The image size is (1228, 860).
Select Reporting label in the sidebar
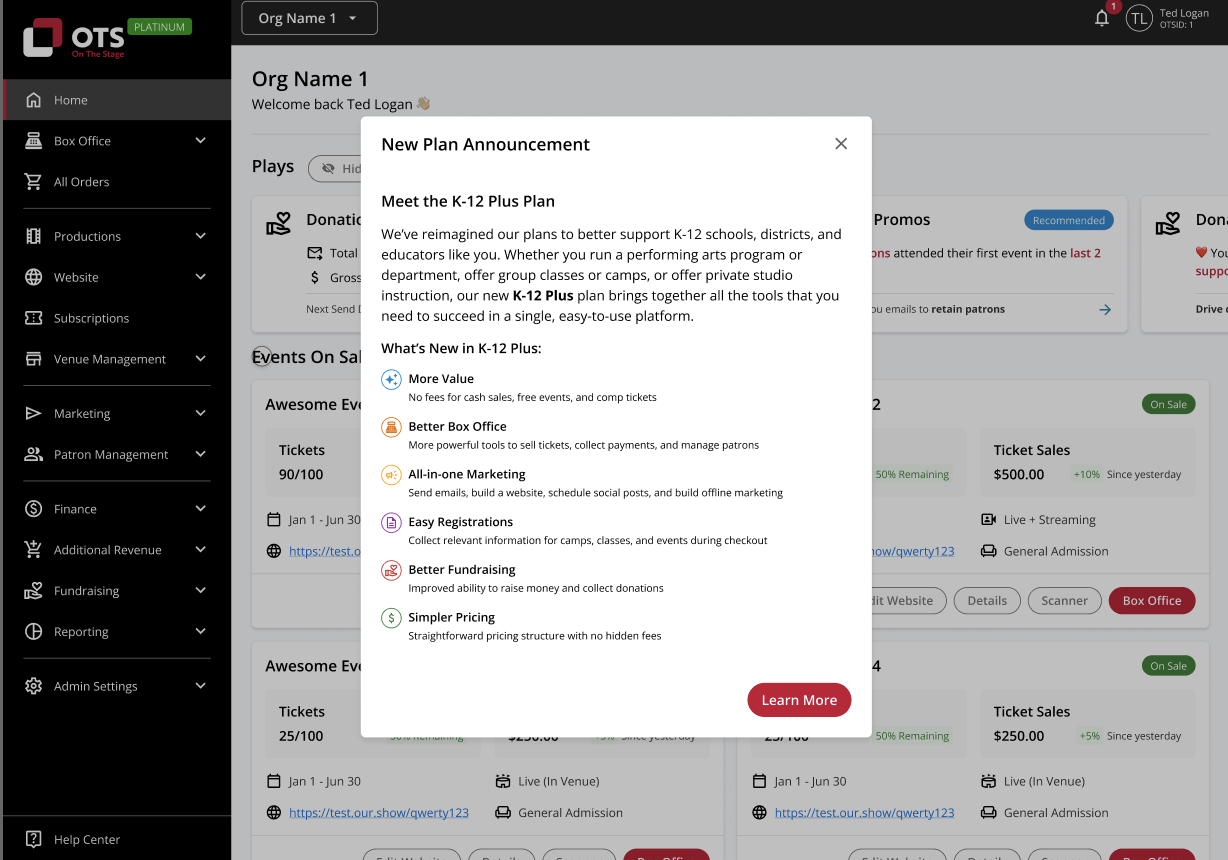81,632
